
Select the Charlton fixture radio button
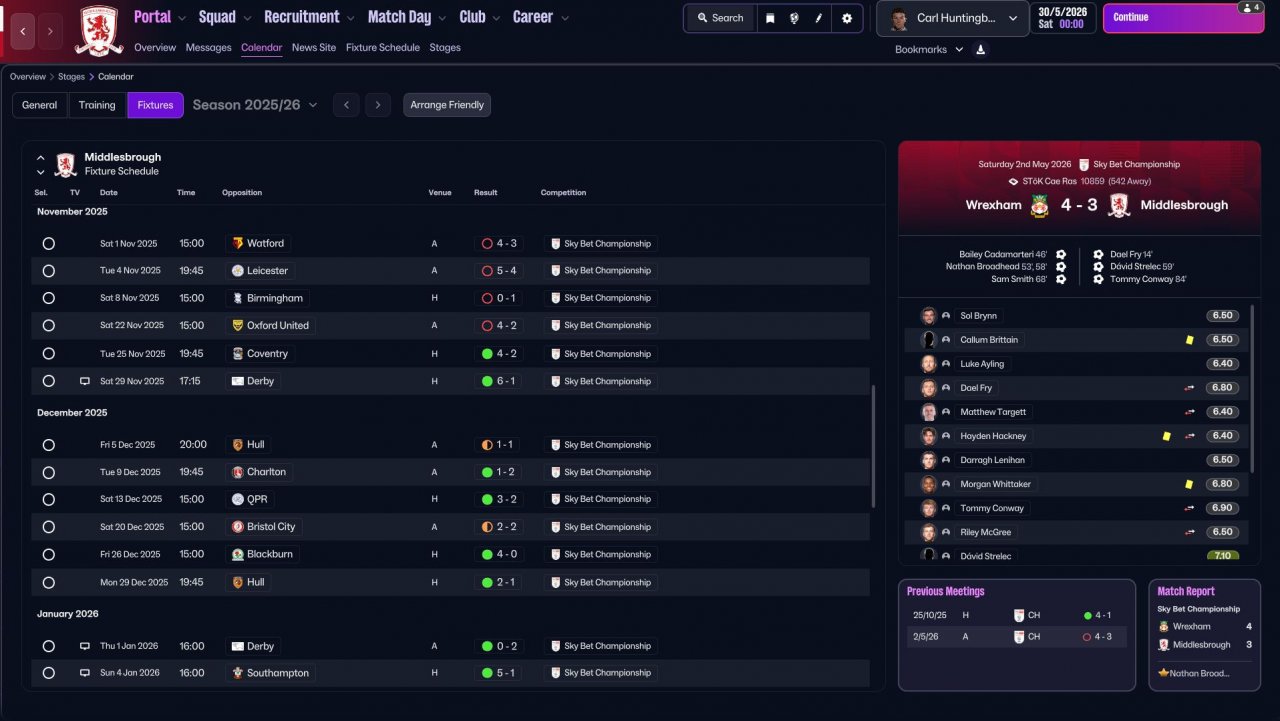tap(48, 472)
